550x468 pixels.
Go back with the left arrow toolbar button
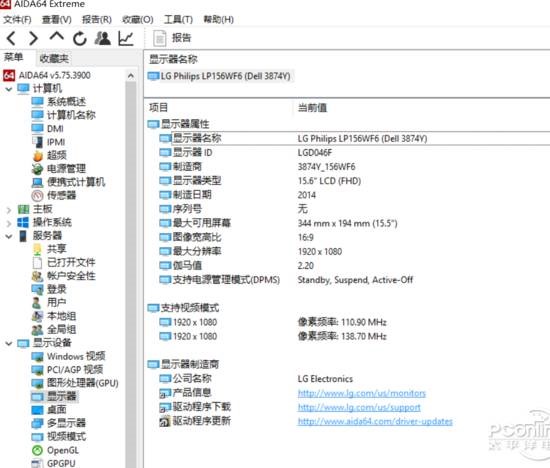click(x=11, y=38)
